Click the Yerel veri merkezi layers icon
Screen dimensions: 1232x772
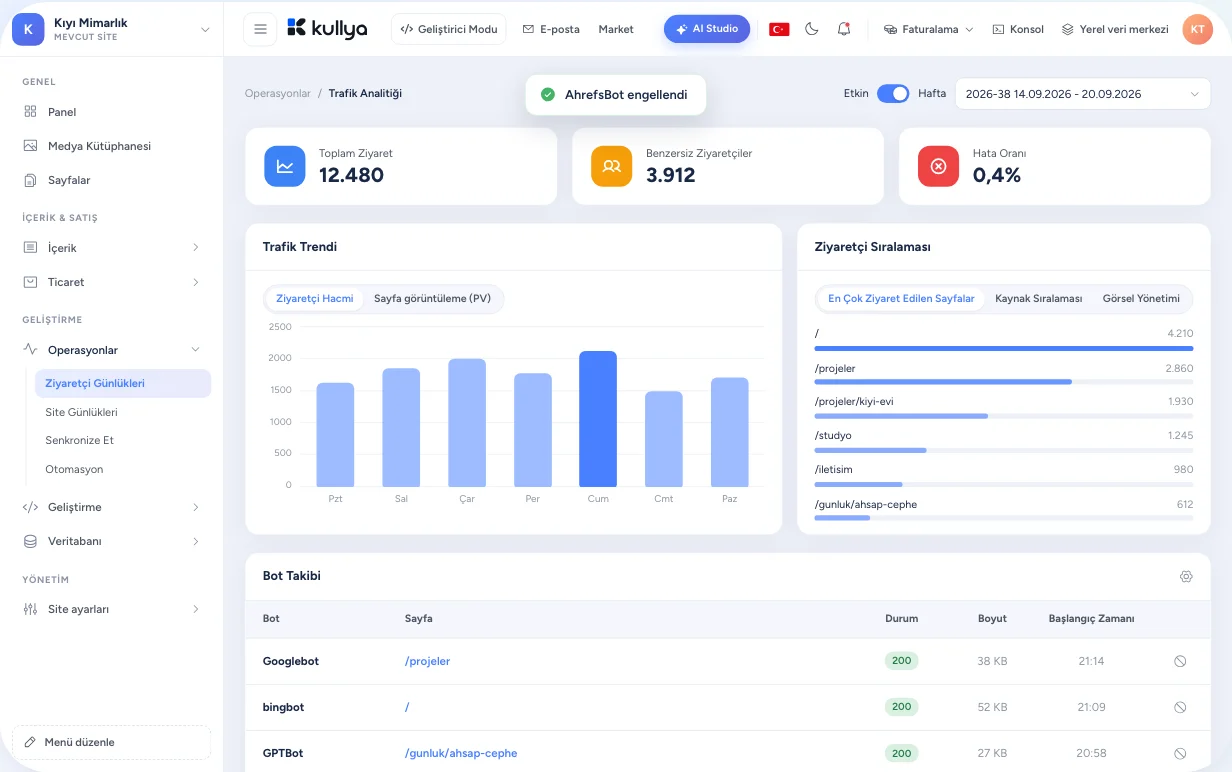pos(1068,29)
